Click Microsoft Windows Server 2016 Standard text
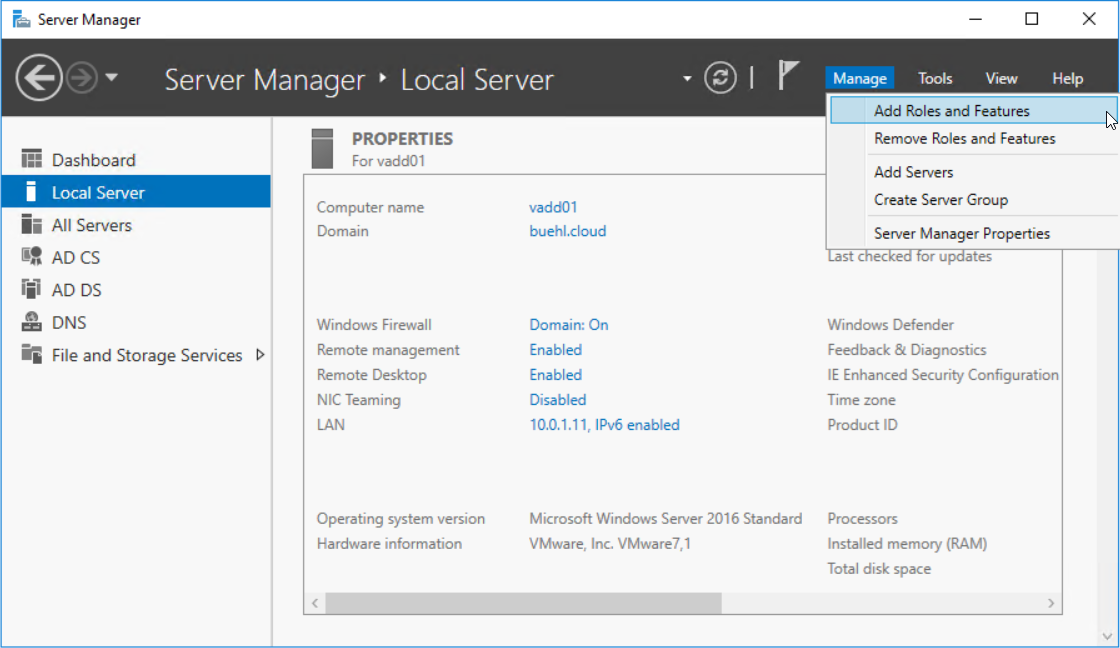Image resolution: width=1120 pixels, height=648 pixels. pyautogui.click(x=666, y=519)
